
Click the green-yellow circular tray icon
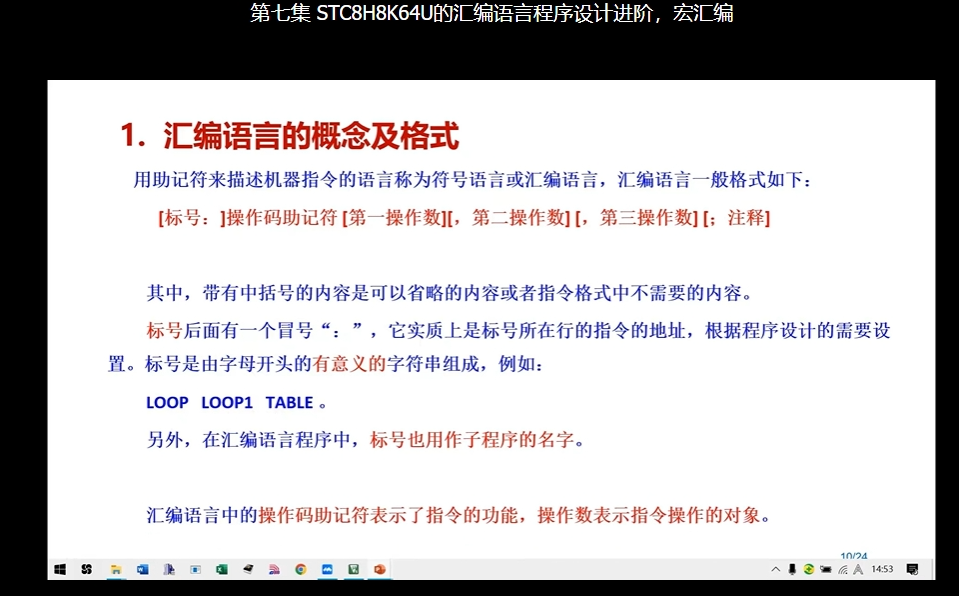pos(809,570)
